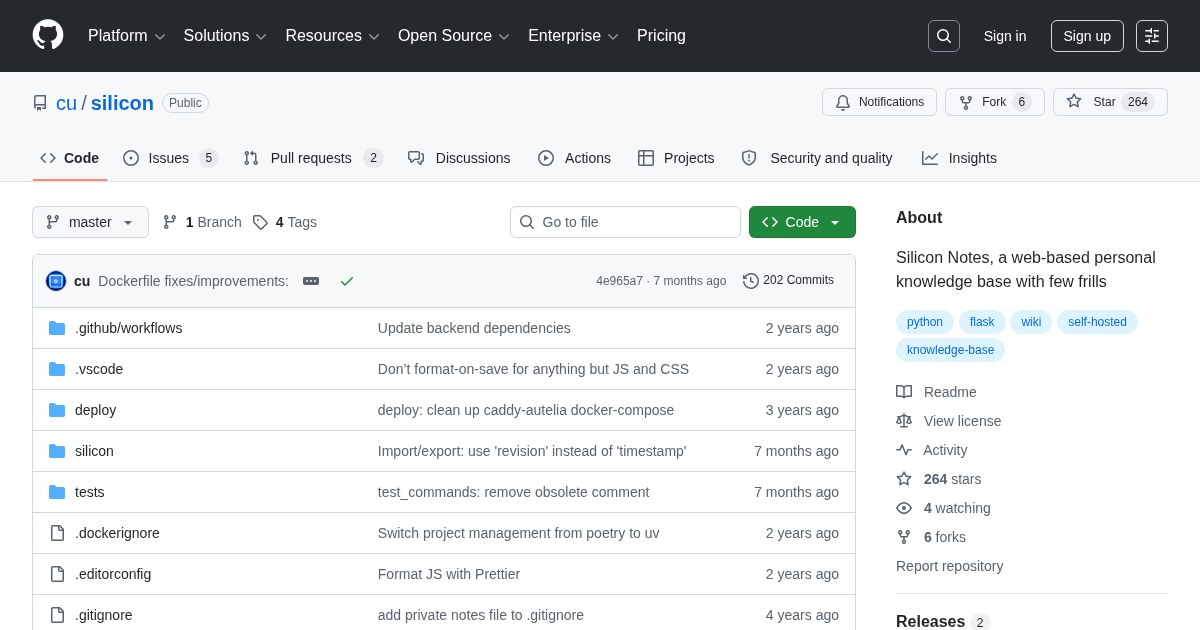Click the watching eye icon
Image resolution: width=1200 pixels, height=630 pixels.
pos(904,508)
